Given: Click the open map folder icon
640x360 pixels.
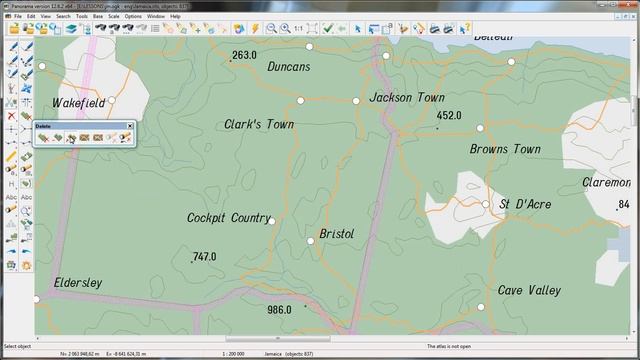Looking at the screenshot, I should tap(15, 29).
